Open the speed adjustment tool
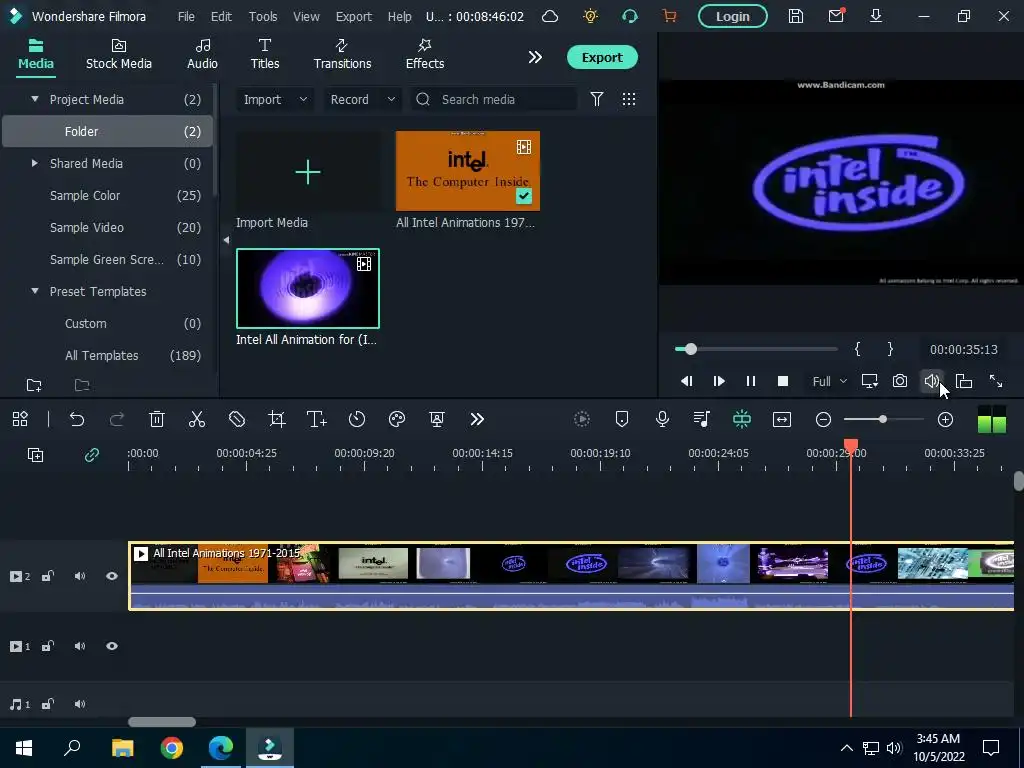1024x768 pixels. tap(357, 419)
